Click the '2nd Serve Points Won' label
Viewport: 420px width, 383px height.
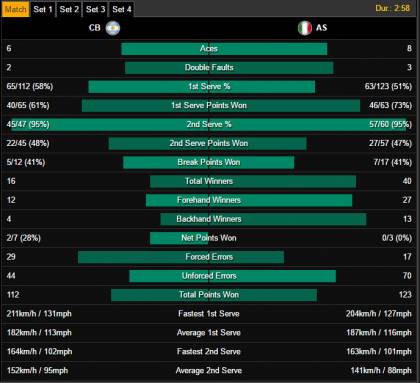[209, 143]
